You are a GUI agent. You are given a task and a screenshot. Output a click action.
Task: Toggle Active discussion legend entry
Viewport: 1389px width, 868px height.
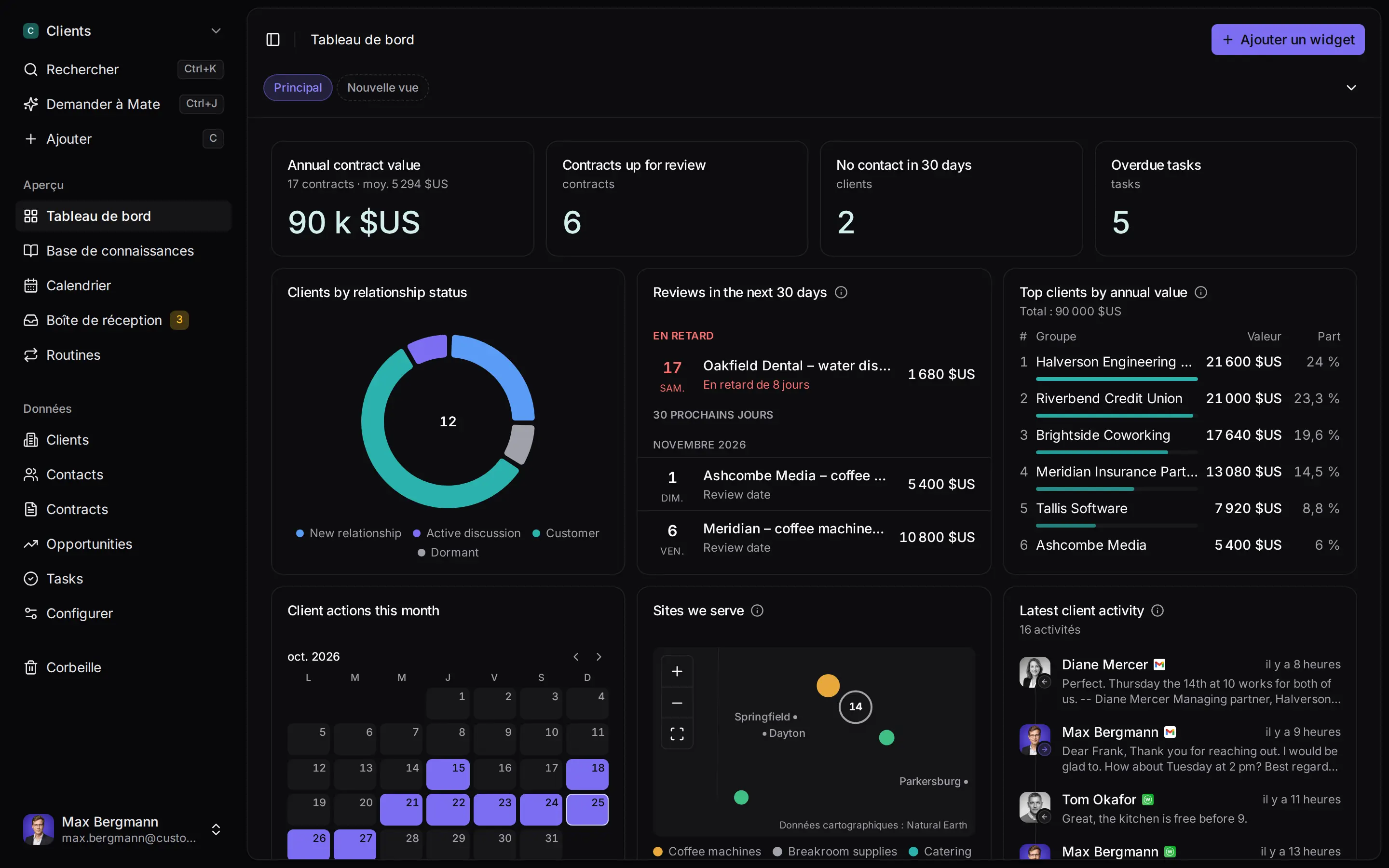[467, 533]
